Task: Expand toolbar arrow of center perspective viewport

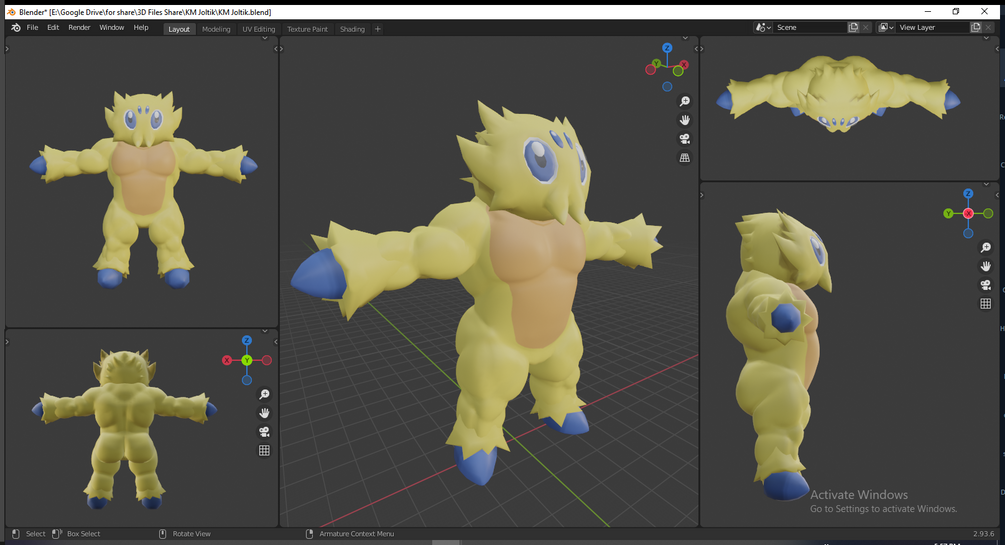Action: coord(283,49)
